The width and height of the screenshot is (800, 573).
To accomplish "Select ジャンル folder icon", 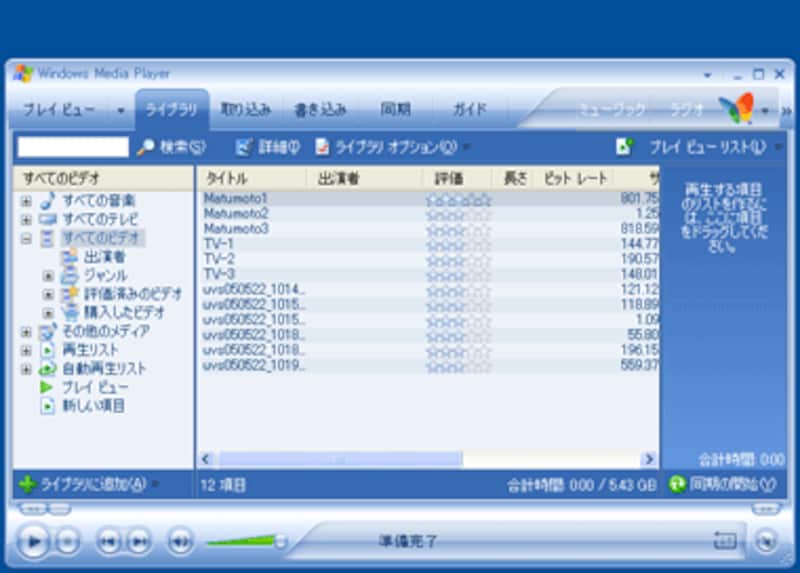I will click(69, 276).
